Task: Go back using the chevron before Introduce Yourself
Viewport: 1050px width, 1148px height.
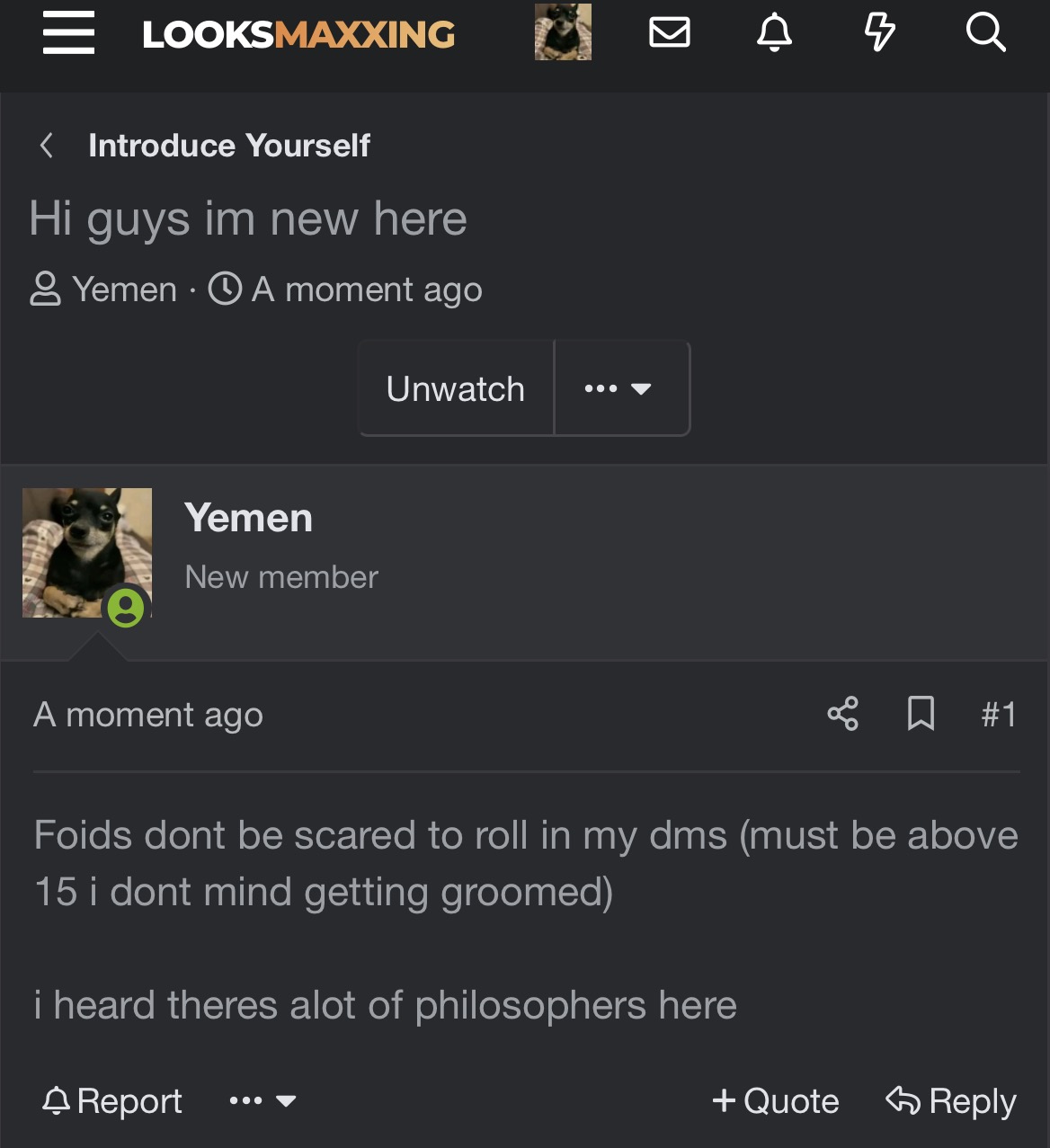Action: pos(47,145)
